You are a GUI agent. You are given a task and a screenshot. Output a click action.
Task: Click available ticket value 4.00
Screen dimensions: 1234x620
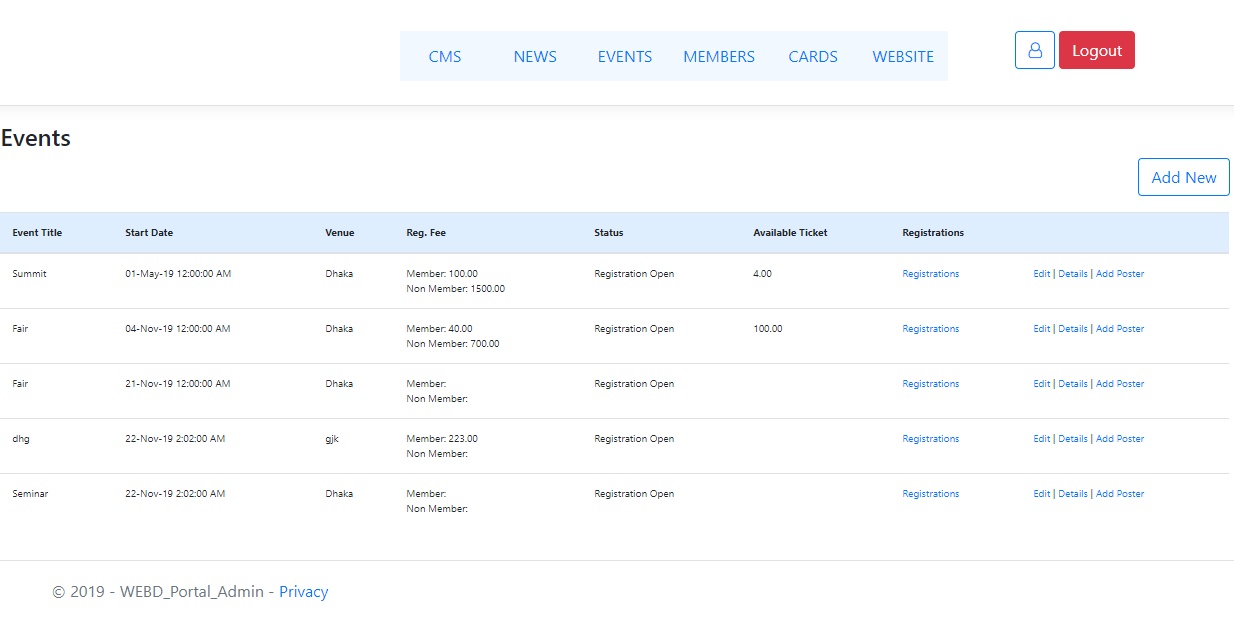point(762,274)
